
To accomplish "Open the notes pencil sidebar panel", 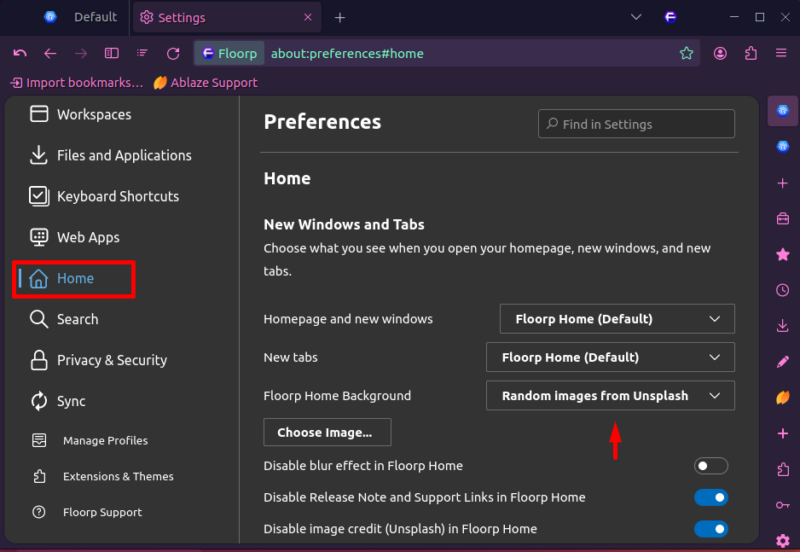I will tap(783, 362).
